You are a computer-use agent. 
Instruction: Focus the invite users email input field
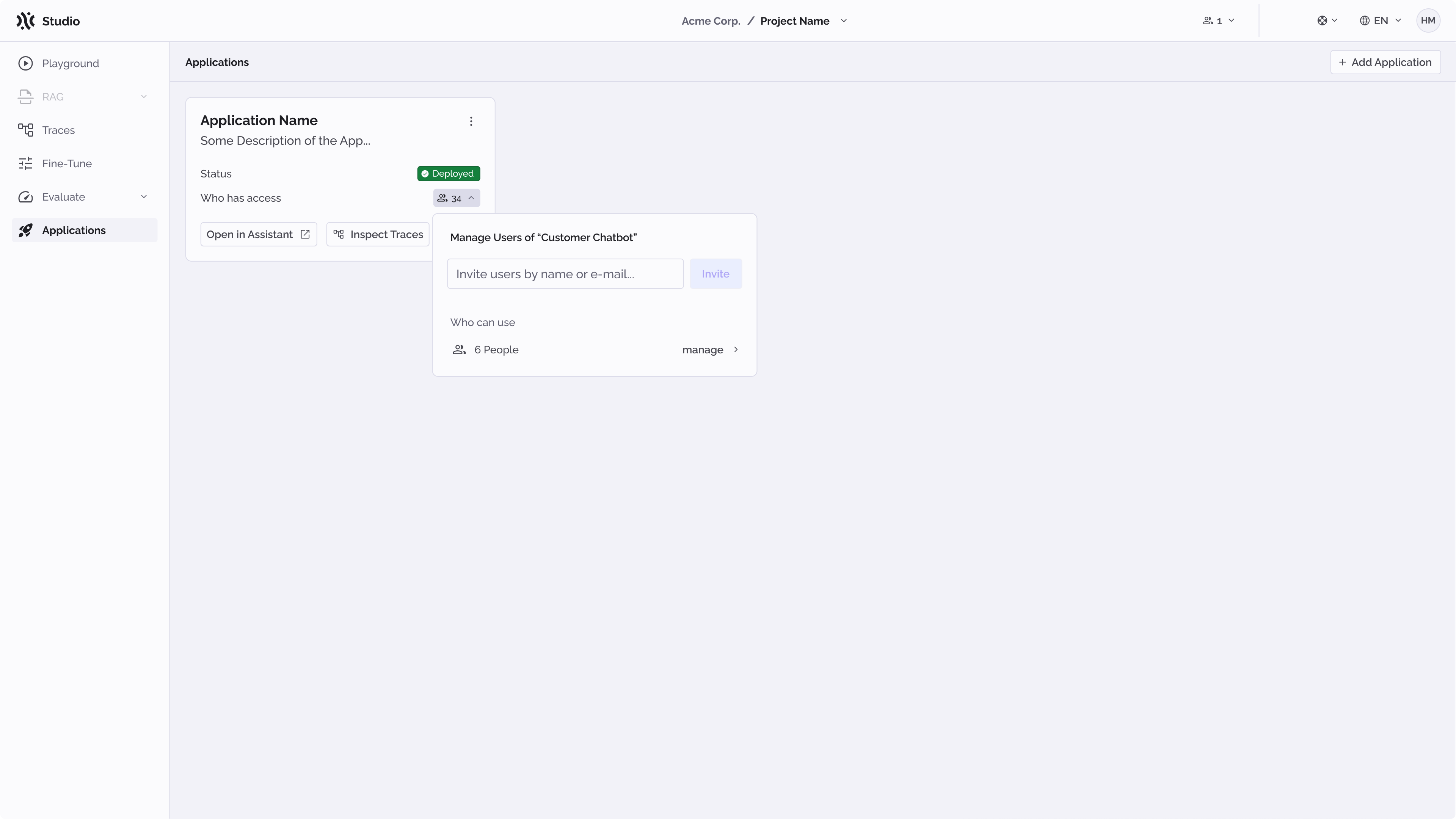[x=565, y=273]
